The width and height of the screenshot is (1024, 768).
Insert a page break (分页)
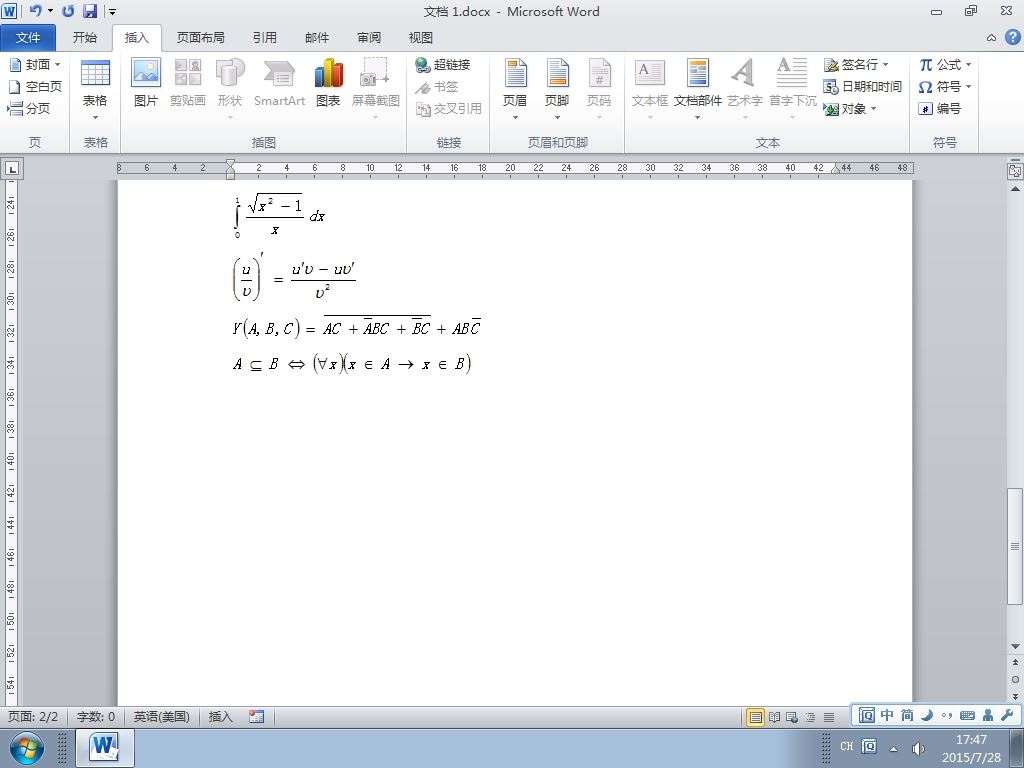(29, 108)
